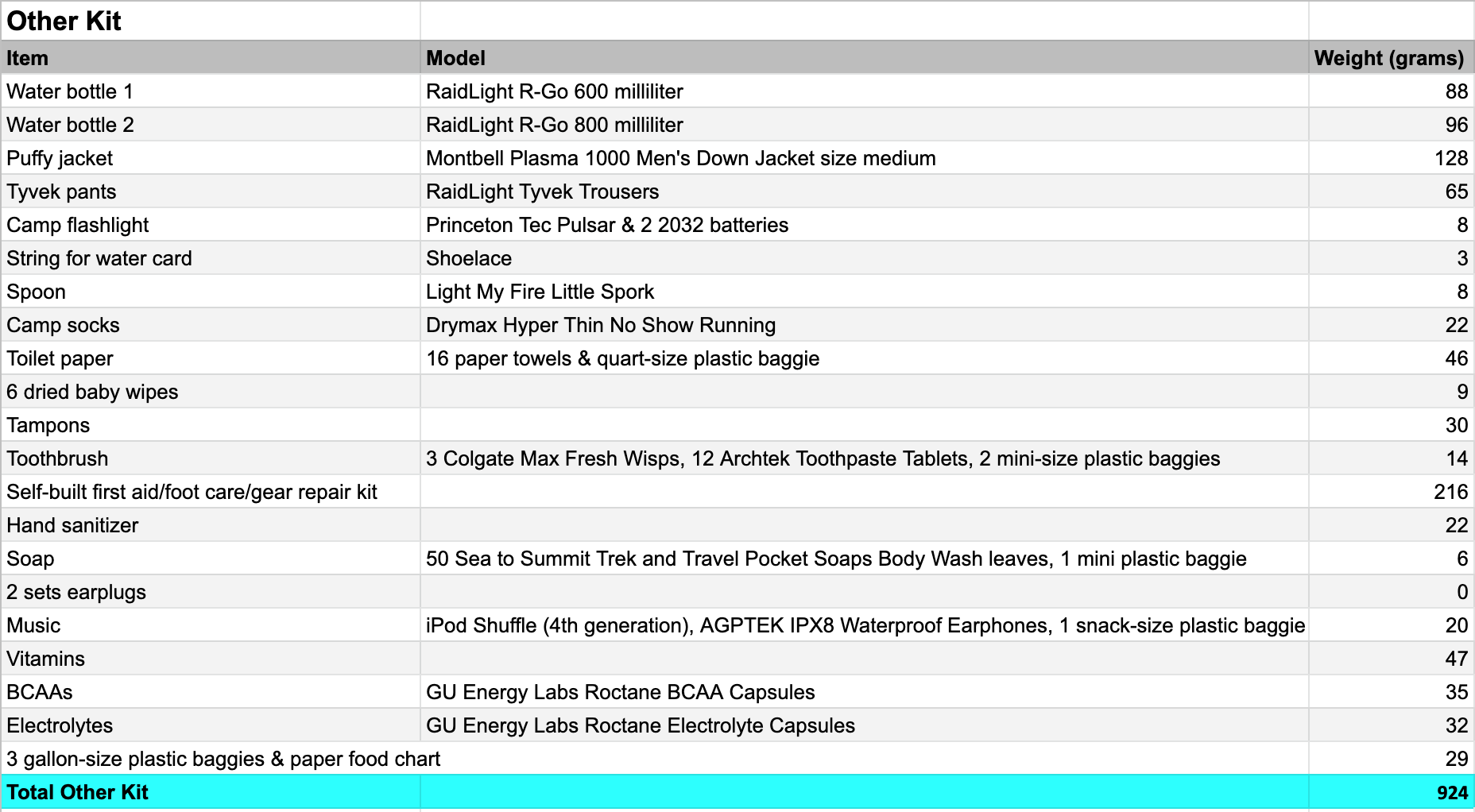Select the 'Tyvek pants' cell
The height and width of the screenshot is (812, 1475).
click(x=211, y=191)
